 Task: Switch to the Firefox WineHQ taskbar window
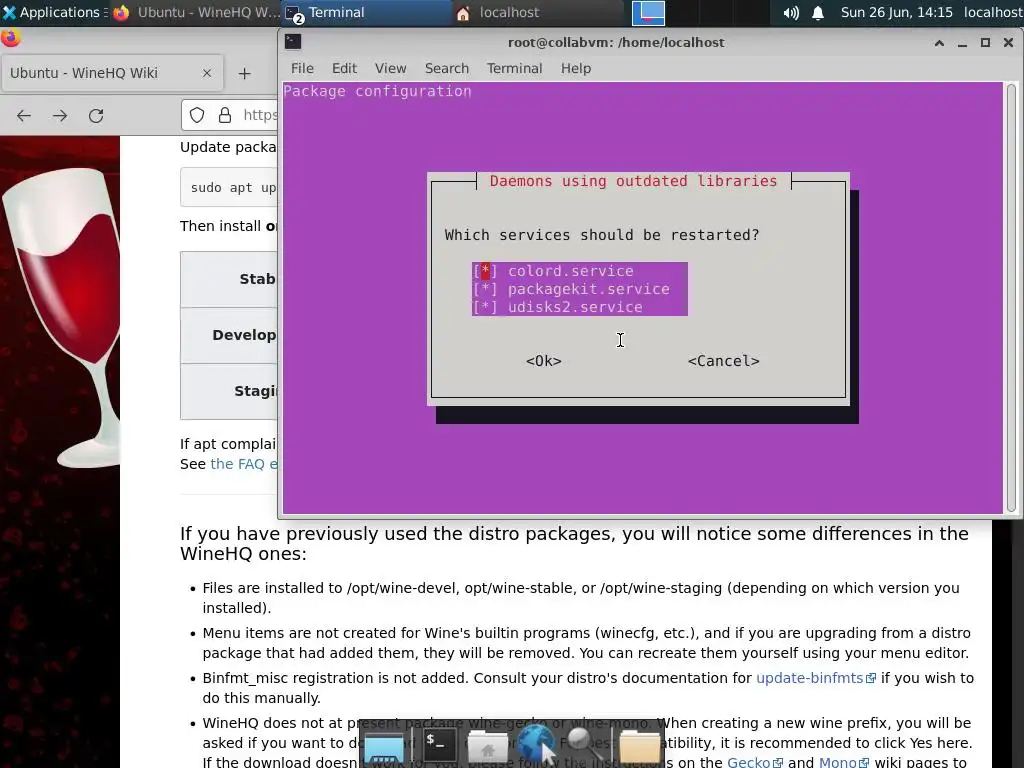pyautogui.click(x=196, y=12)
